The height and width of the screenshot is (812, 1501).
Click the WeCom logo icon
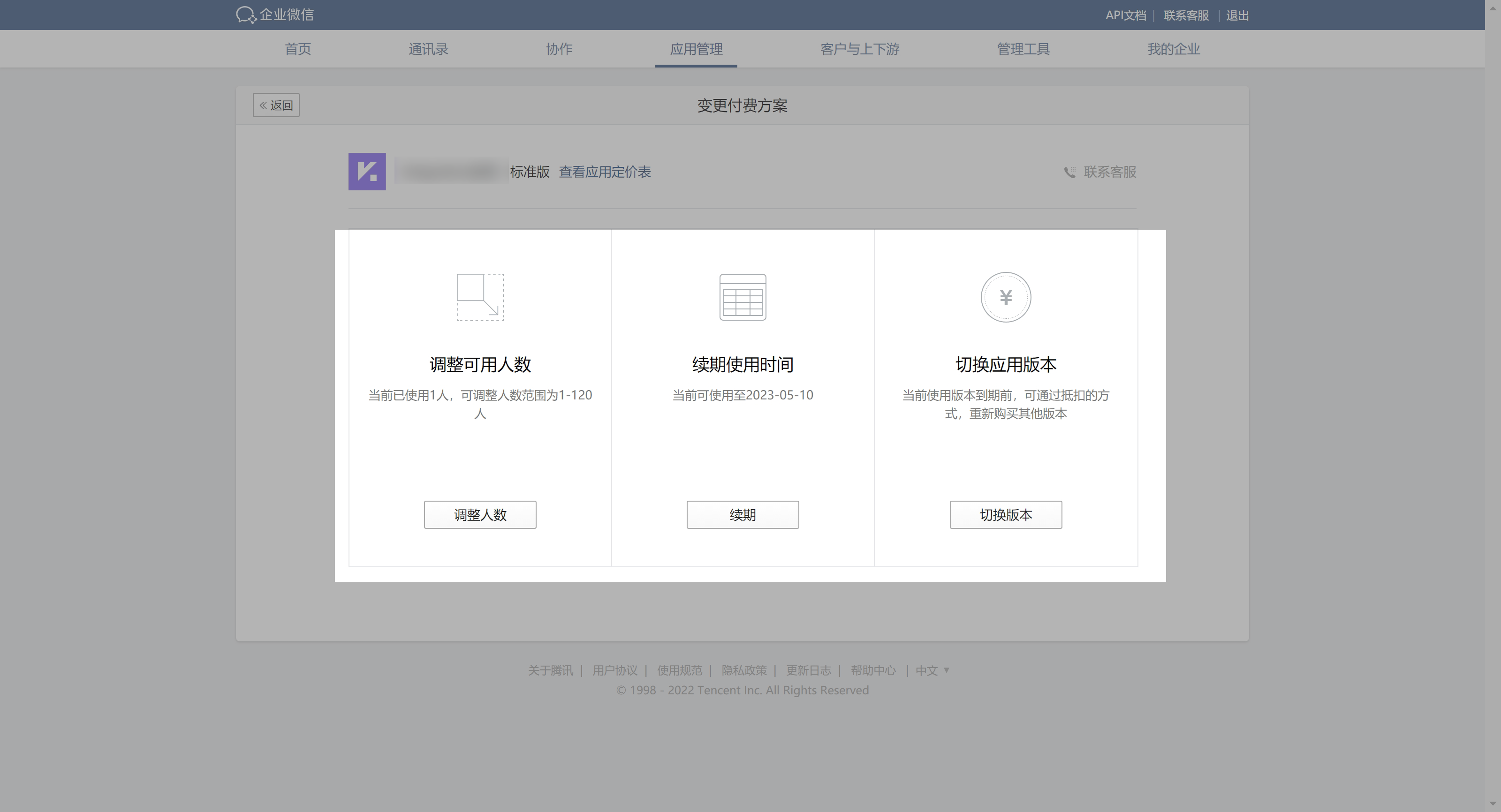(246, 15)
